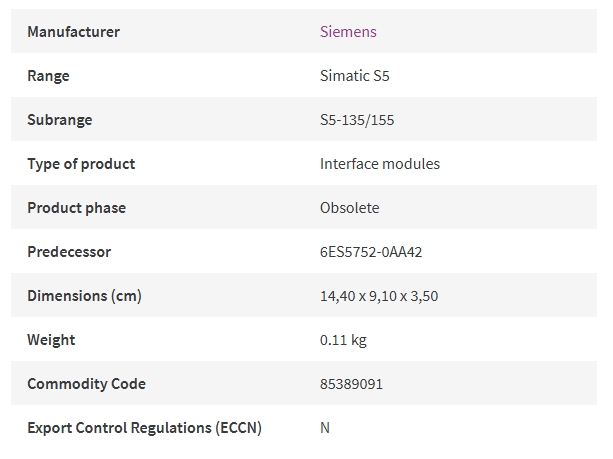Select the S5-135/155 subrange value
The image size is (613, 459).
[x=357, y=120]
